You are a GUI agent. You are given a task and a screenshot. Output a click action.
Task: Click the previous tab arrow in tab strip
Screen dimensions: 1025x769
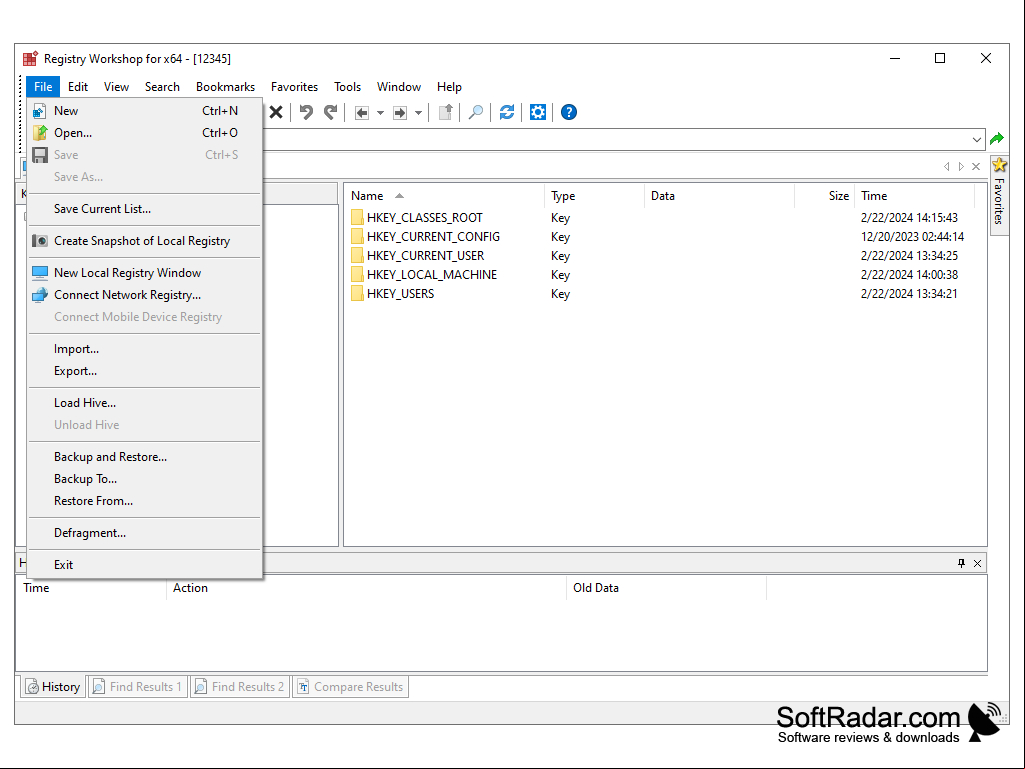(x=947, y=167)
